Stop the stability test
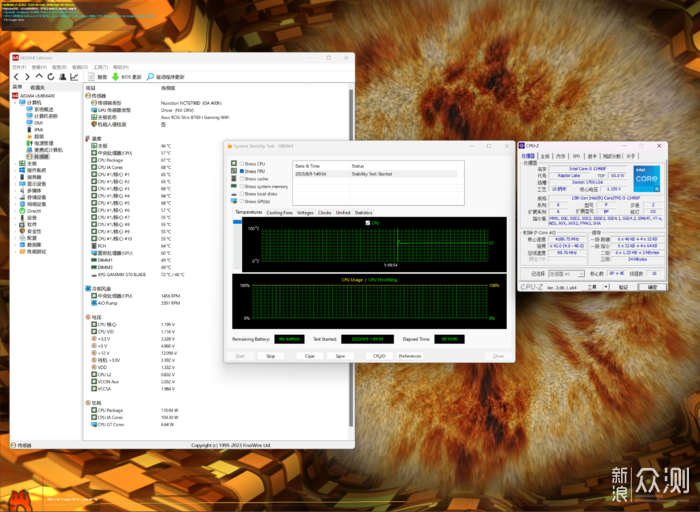This screenshot has height=512, width=700. (x=271, y=356)
